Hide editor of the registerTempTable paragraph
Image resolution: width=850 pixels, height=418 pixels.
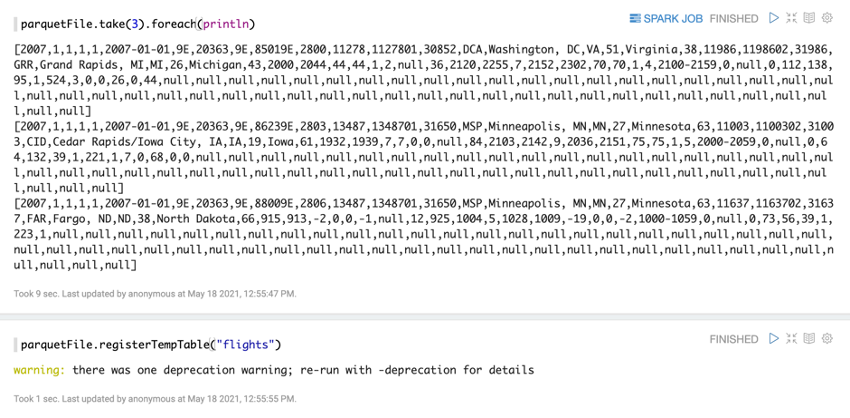tap(791, 339)
